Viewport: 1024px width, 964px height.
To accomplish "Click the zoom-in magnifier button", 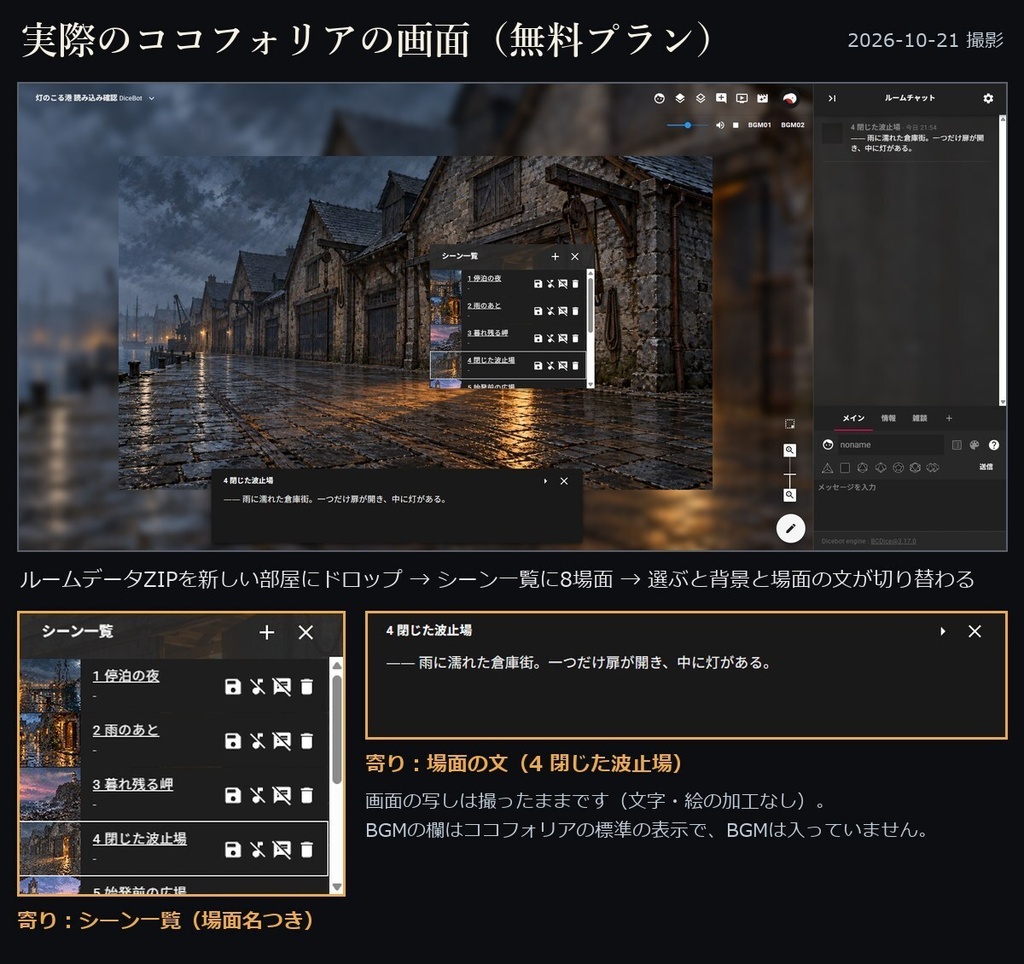I will click(x=790, y=450).
